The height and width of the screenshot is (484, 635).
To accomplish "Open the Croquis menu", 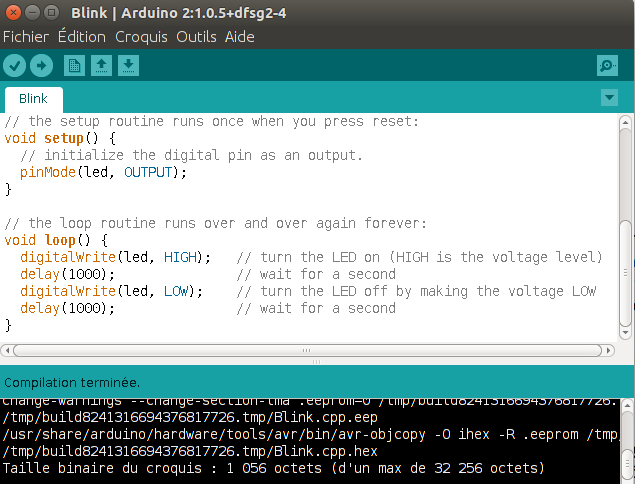I will pos(141,37).
